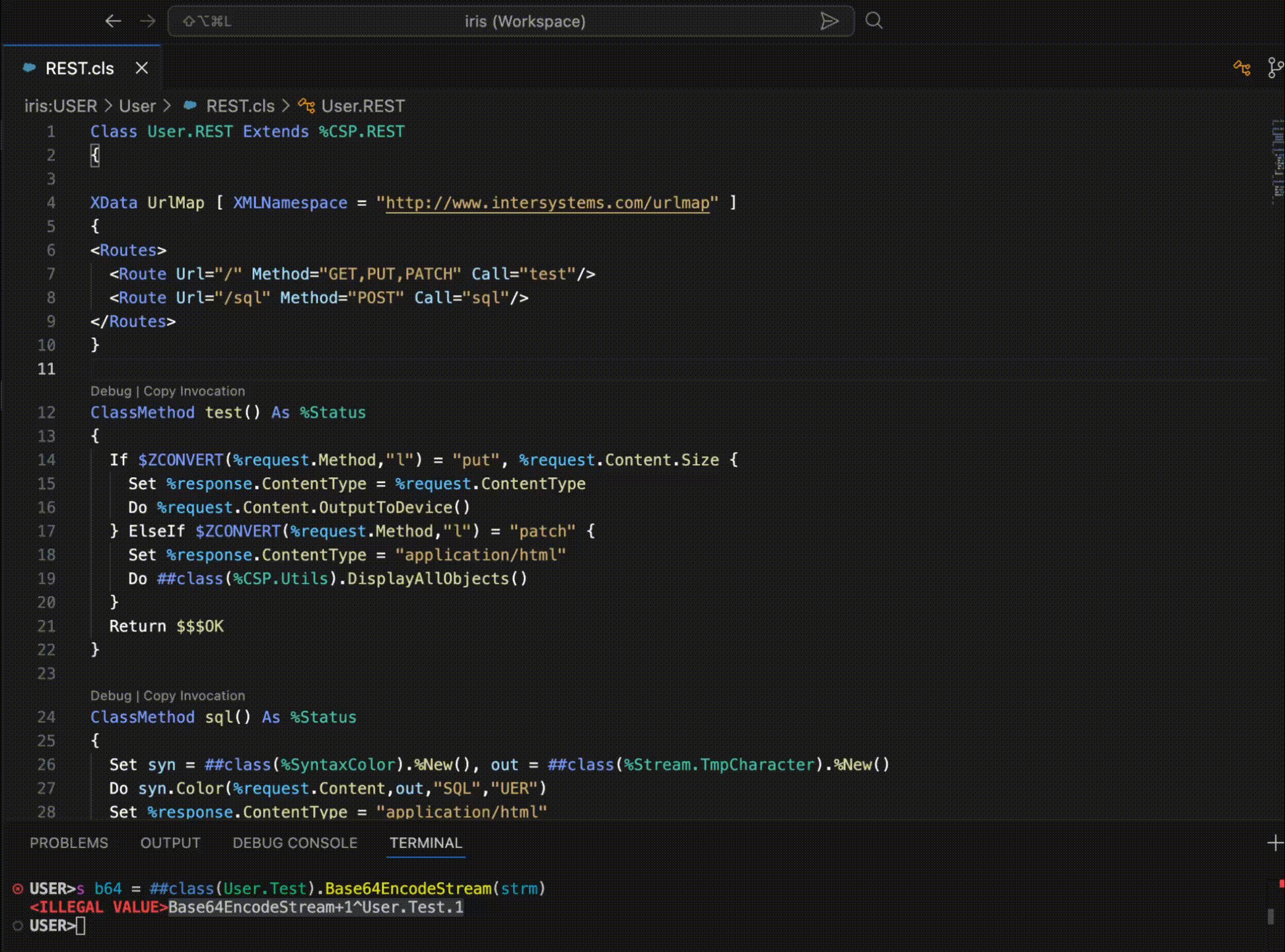Viewport: 1285px width, 952px height.
Task: Open search with magnifier icon
Action: click(874, 20)
